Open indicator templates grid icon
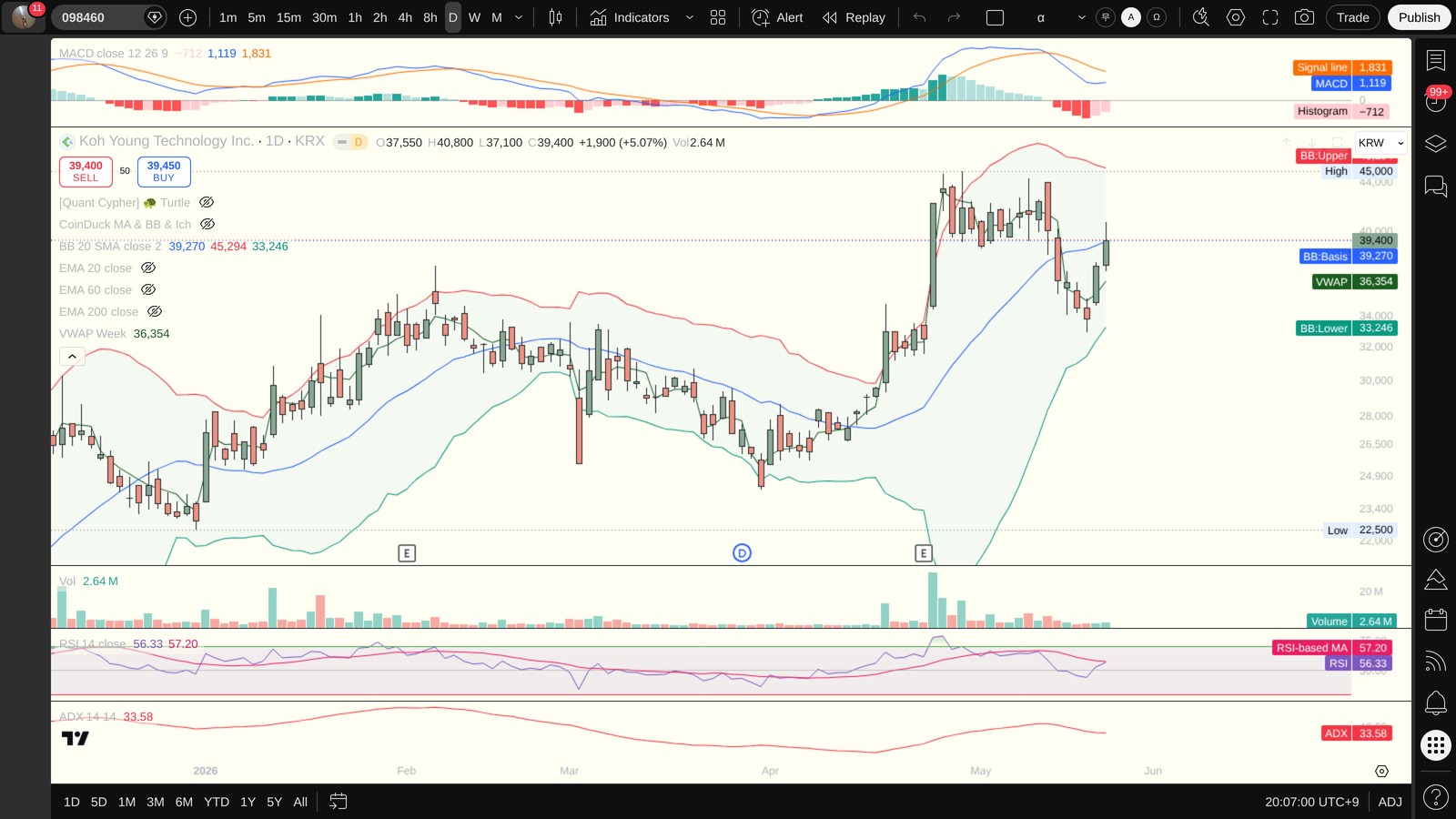Screen dimensions: 1456x819 tap(718, 17)
